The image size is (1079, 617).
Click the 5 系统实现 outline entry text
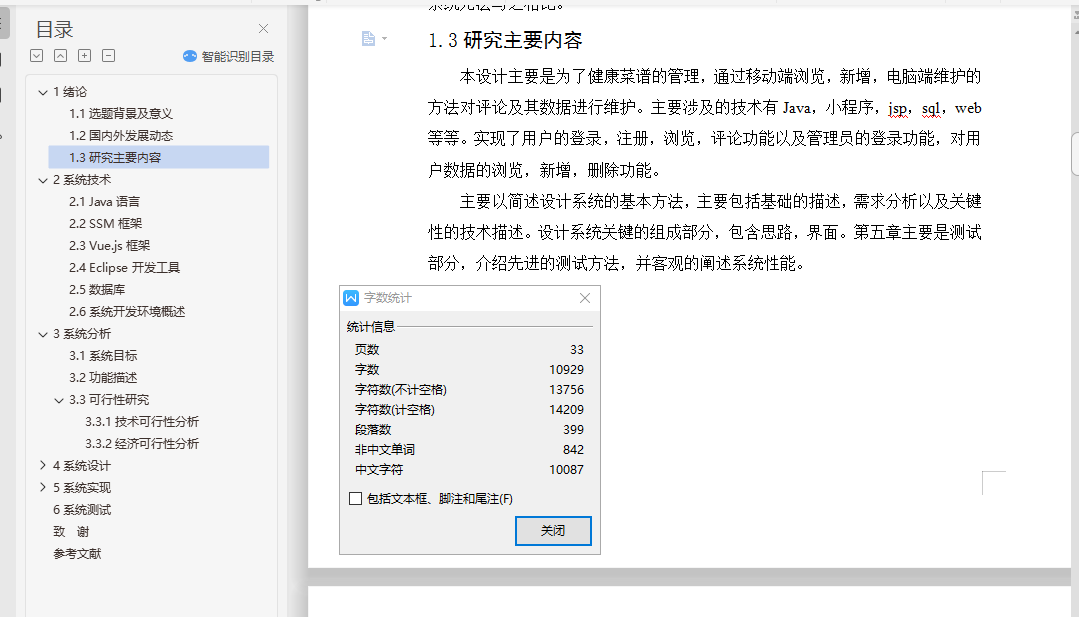coord(82,488)
